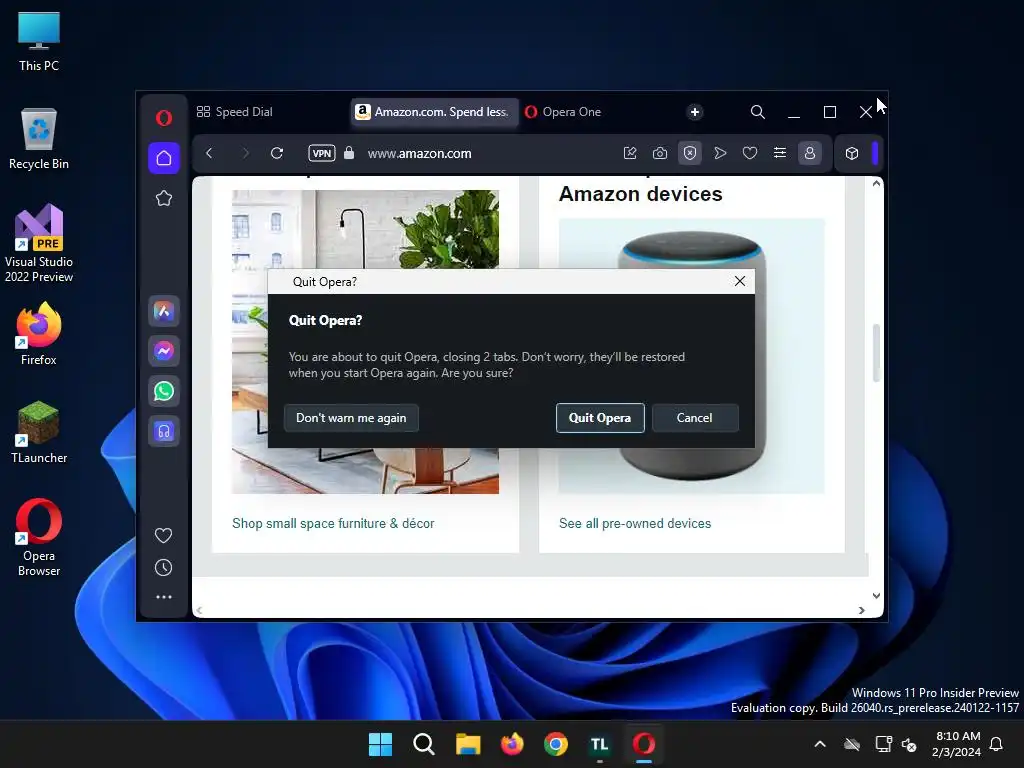This screenshot has width=1024, height=768.
Task: Open a new tab with plus button
Action: [x=695, y=112]
